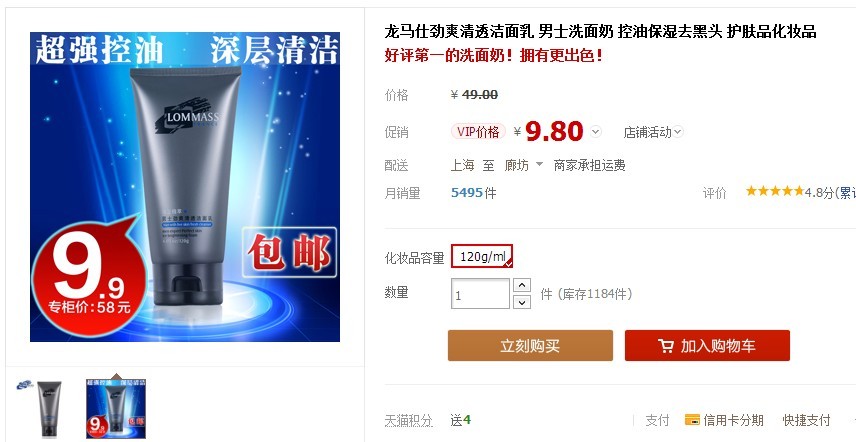Click the 立刻购买 buy now button
Screen dimensions: 856x442
[x=530, y=345]
